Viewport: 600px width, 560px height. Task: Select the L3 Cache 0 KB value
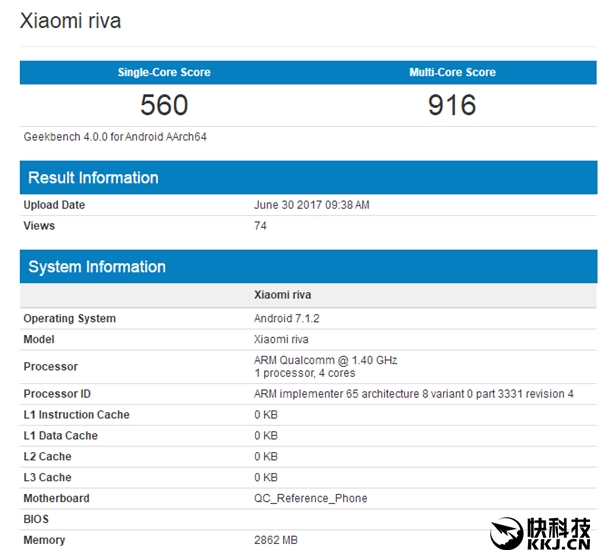click(266, 477)
